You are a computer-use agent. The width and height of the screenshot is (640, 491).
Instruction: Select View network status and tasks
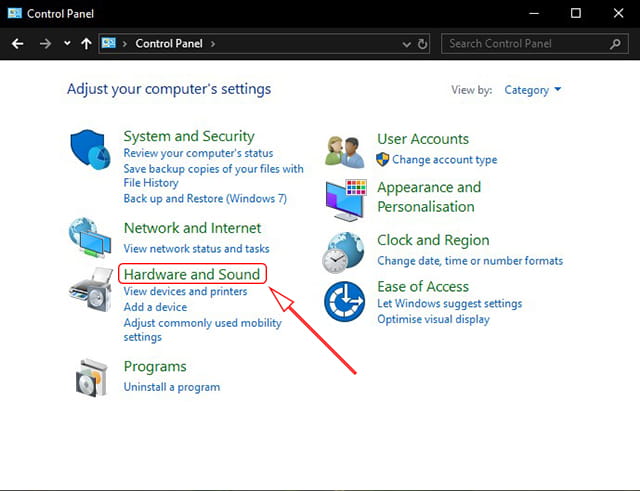(196, 249)
